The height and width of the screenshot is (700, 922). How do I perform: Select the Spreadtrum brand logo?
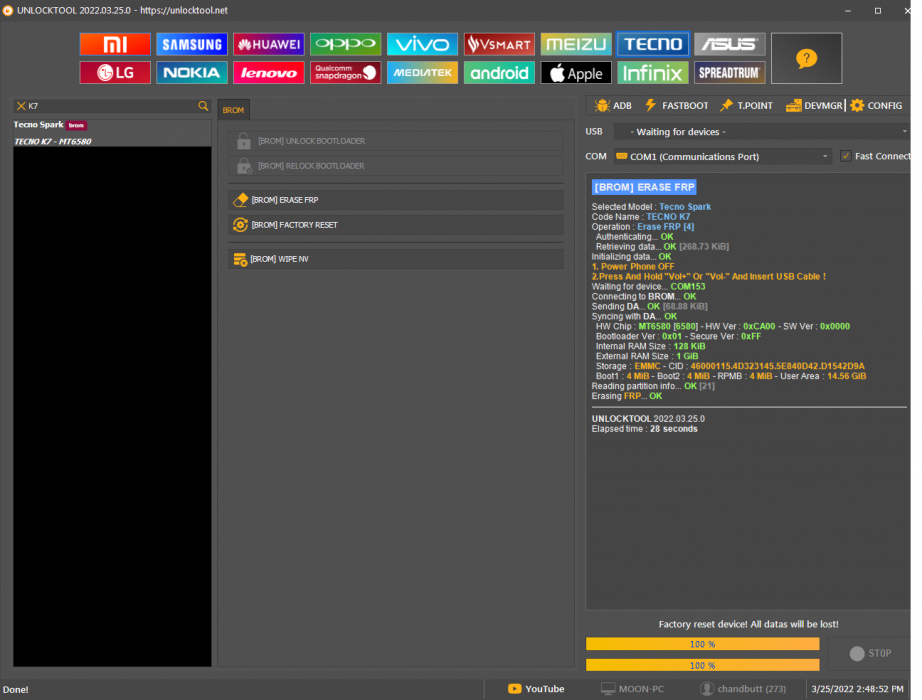coord(730,72)
